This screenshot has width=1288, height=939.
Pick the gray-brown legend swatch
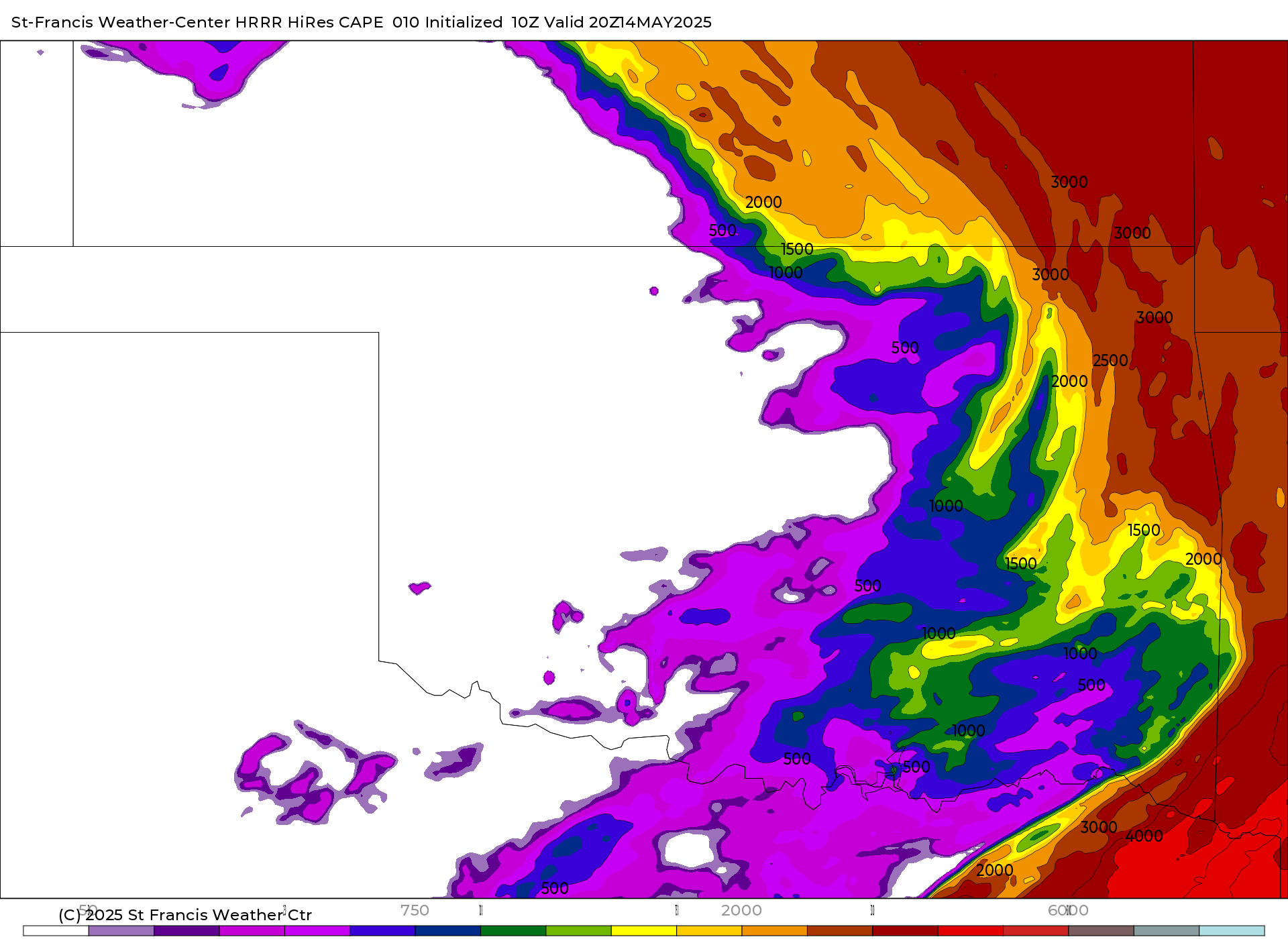click(1102, 931)
